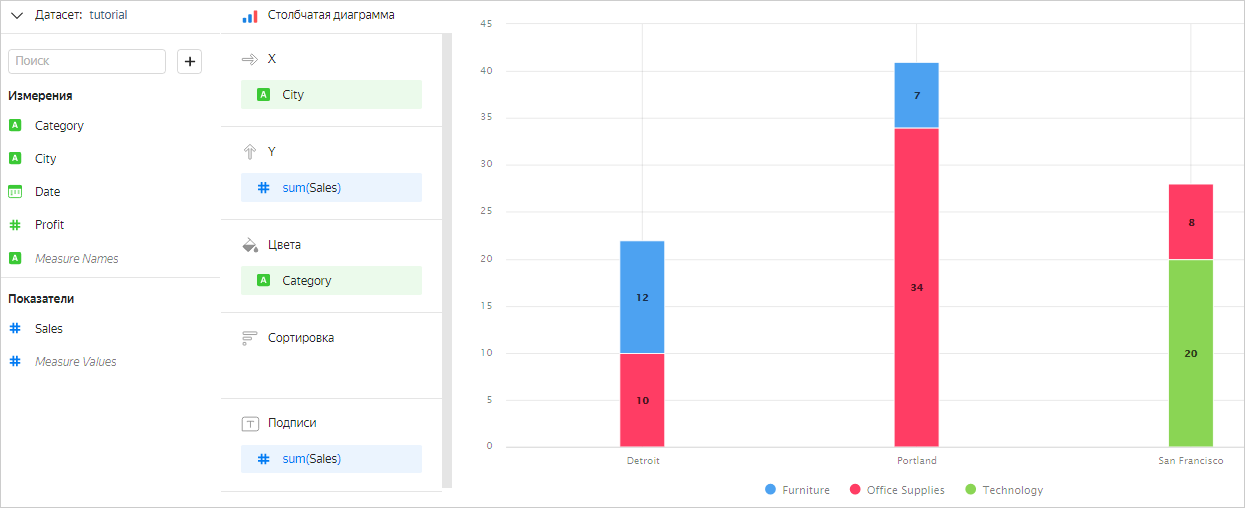Toggle Technology series in chart legend
Viewport: 1245px width, 508px height.
coord(1003,490)
